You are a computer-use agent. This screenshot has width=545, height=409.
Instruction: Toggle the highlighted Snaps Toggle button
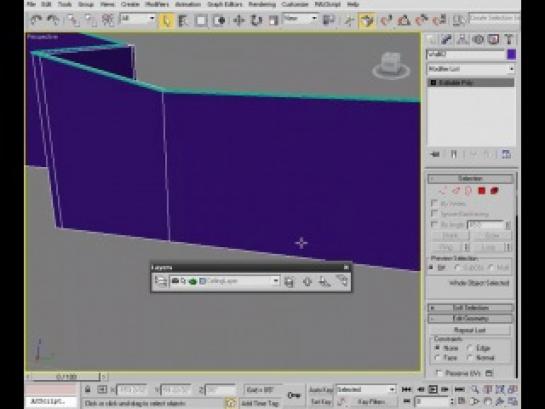(x=367, y=21)
